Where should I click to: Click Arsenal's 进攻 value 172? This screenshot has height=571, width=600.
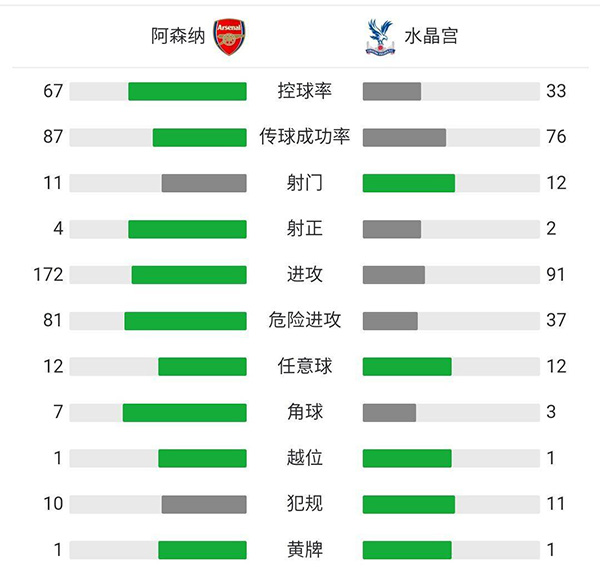(47, 274)
